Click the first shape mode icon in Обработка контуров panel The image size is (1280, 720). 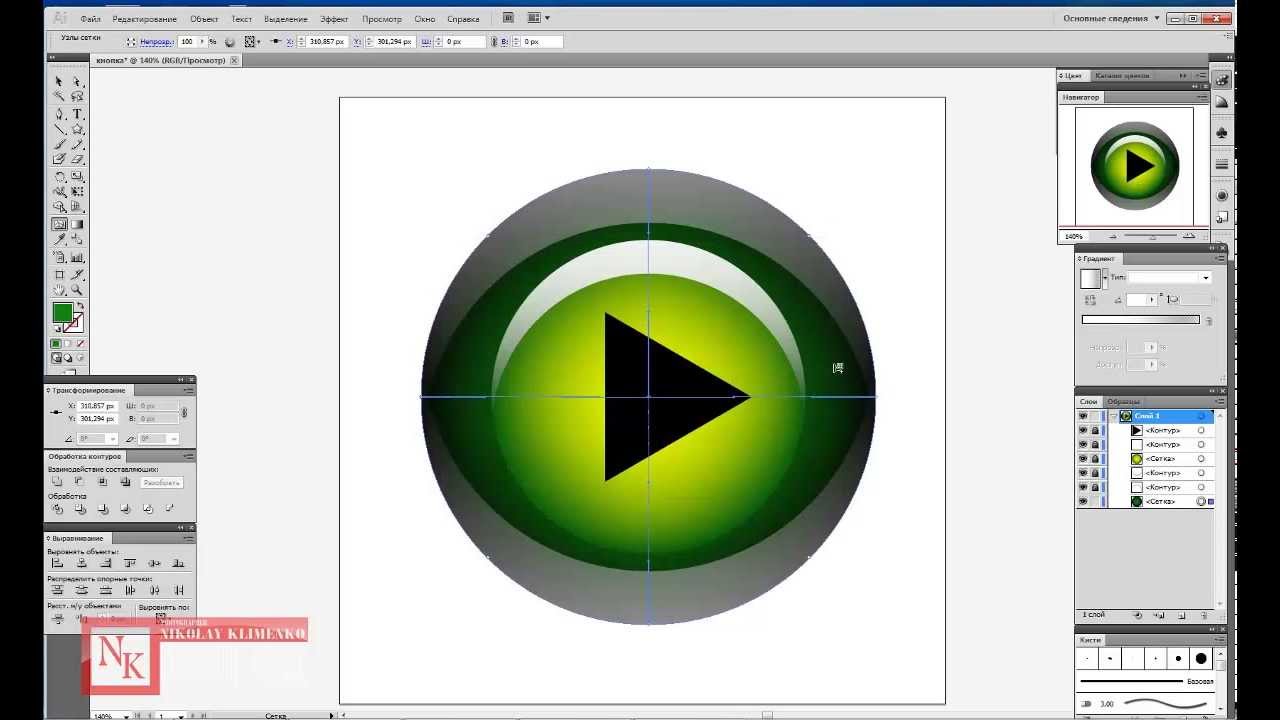pos(56,481)
